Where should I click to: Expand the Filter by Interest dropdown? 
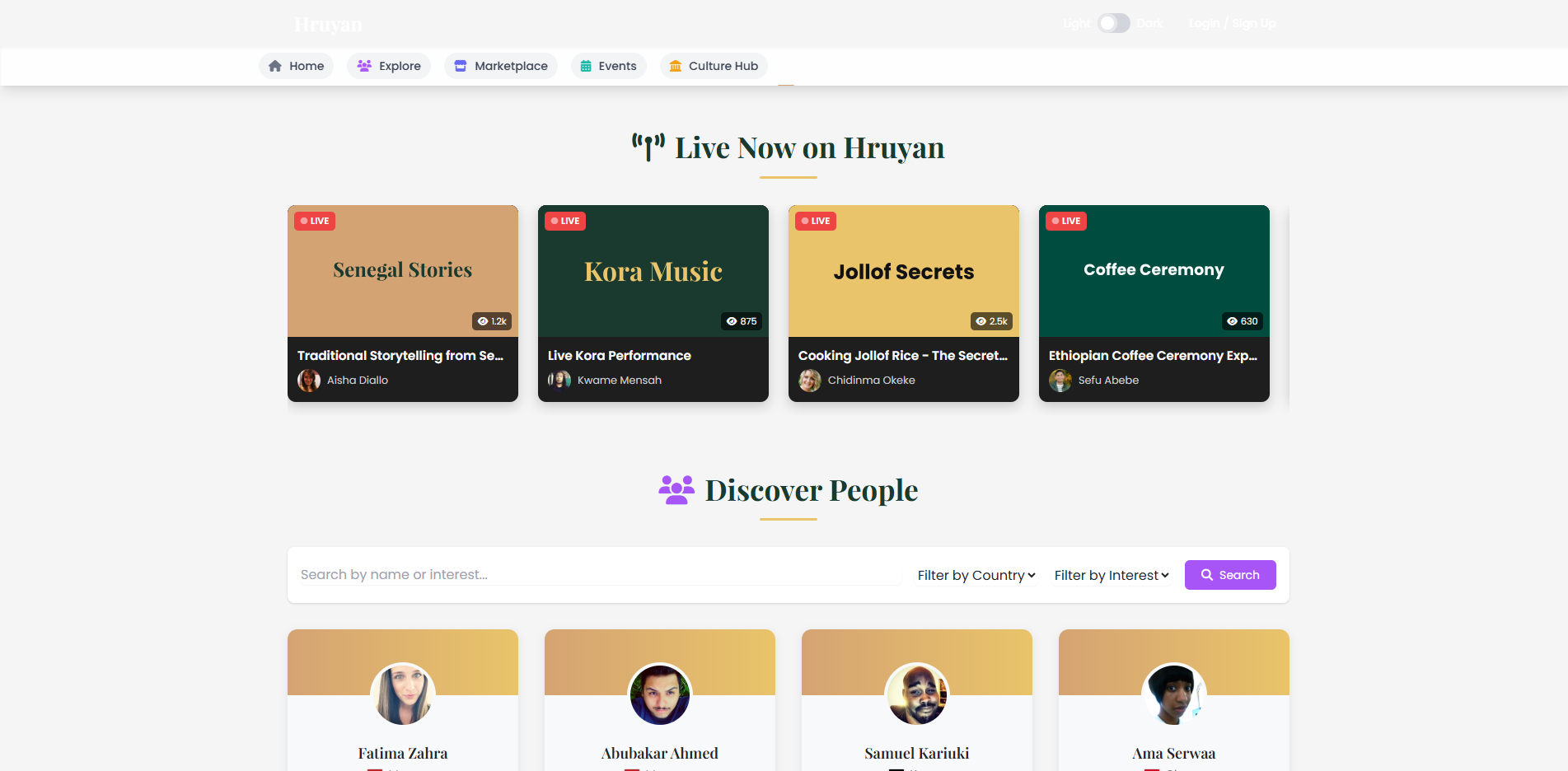point(1112,575)
